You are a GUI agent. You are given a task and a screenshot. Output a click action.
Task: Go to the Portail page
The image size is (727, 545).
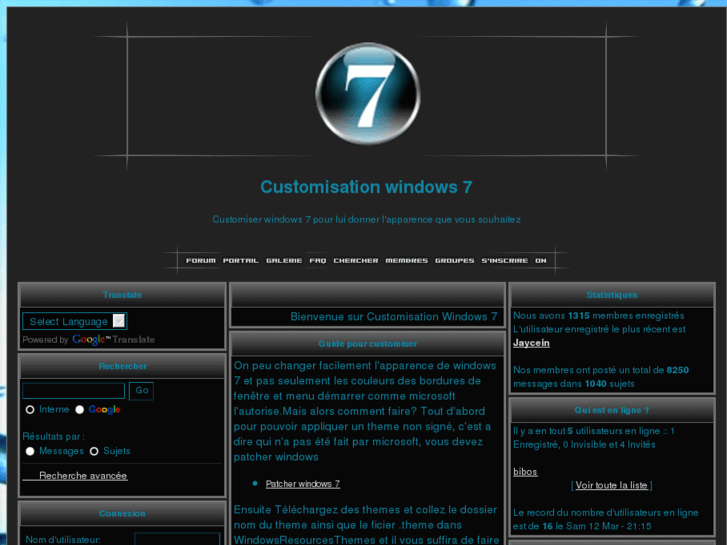coord(241,261)
